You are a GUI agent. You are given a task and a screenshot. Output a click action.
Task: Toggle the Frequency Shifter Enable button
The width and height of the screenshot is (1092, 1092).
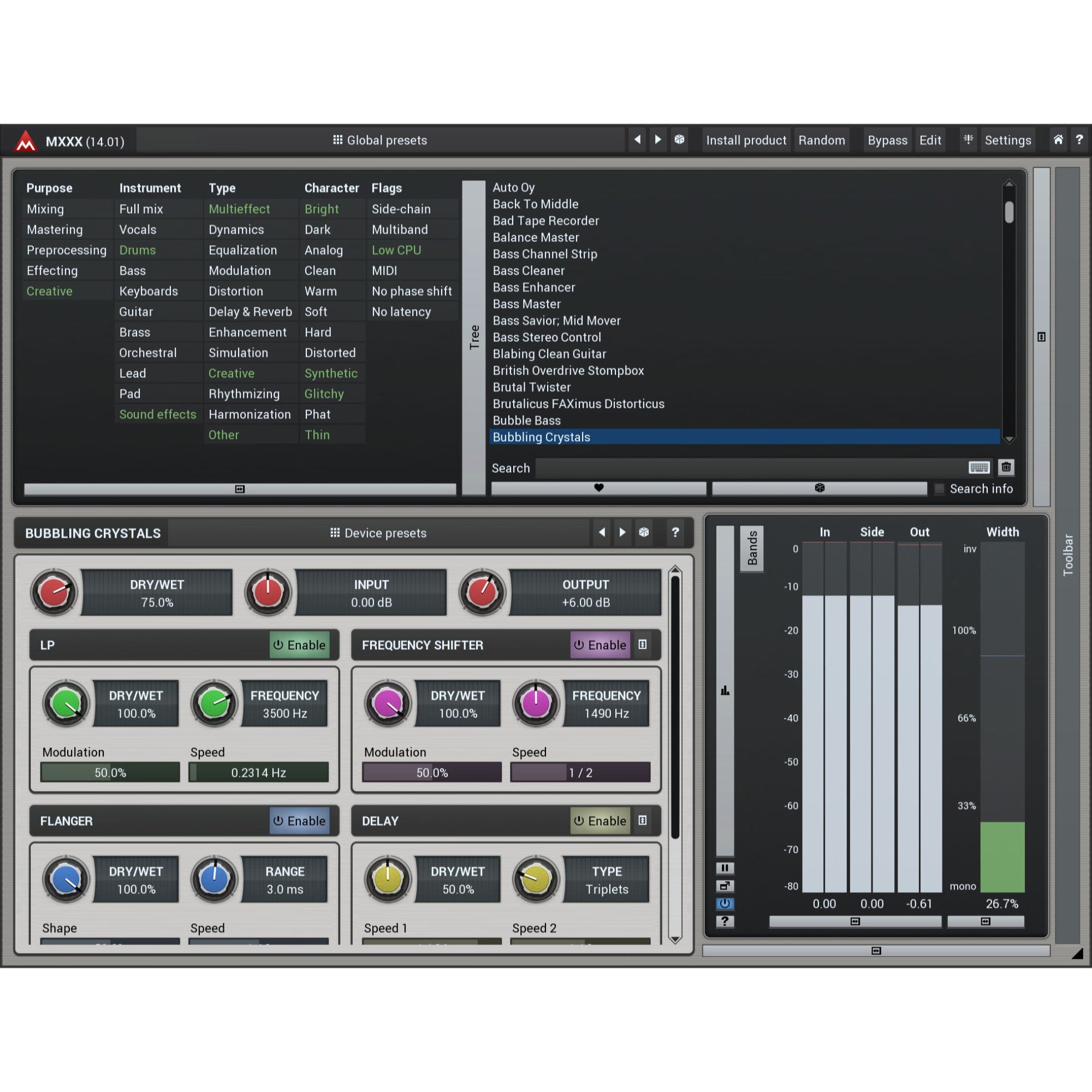pos(600,645)
